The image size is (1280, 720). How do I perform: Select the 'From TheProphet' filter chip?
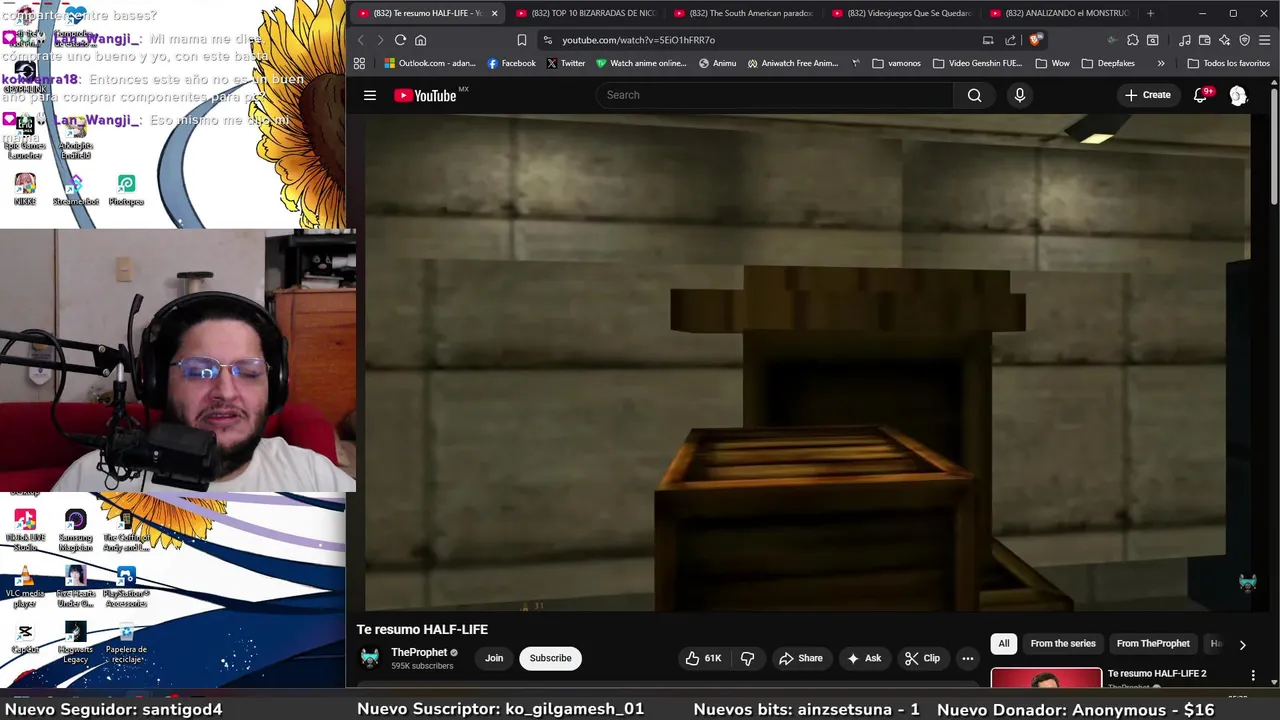point(1153,644)
